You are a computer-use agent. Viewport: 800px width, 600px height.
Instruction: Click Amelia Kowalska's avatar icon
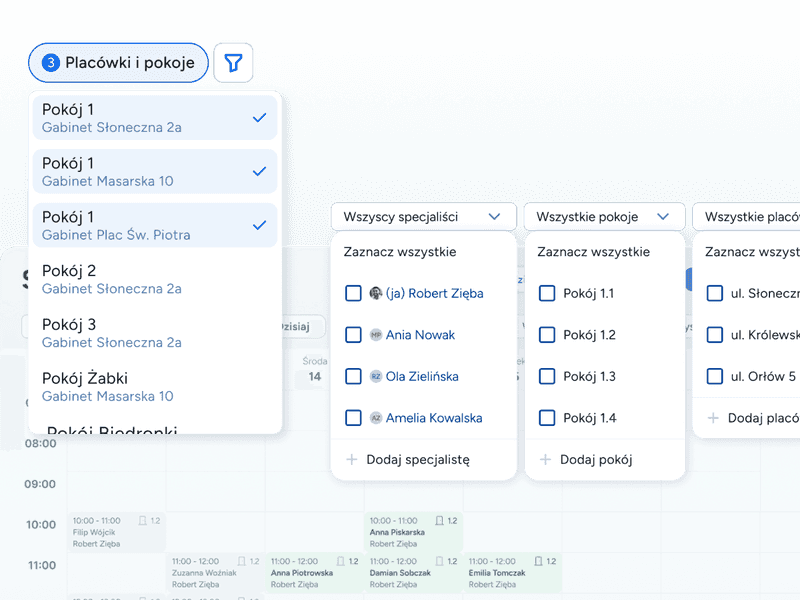tap(376, 418)
